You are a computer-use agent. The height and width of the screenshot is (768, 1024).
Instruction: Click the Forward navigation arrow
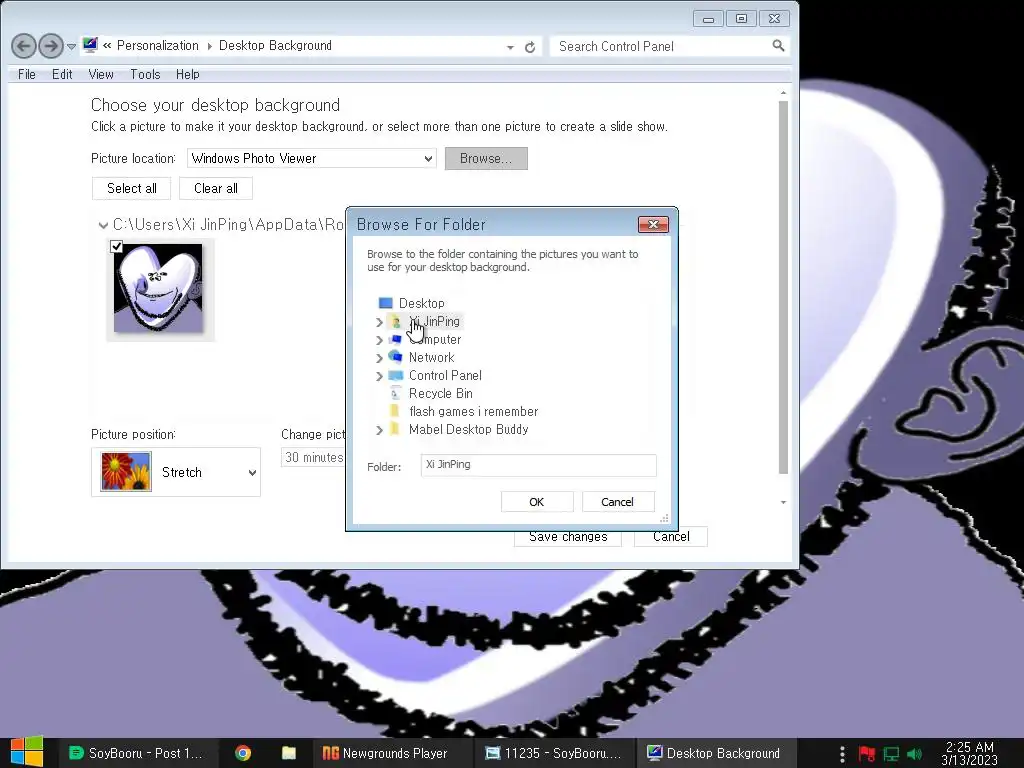click(51, 46)
